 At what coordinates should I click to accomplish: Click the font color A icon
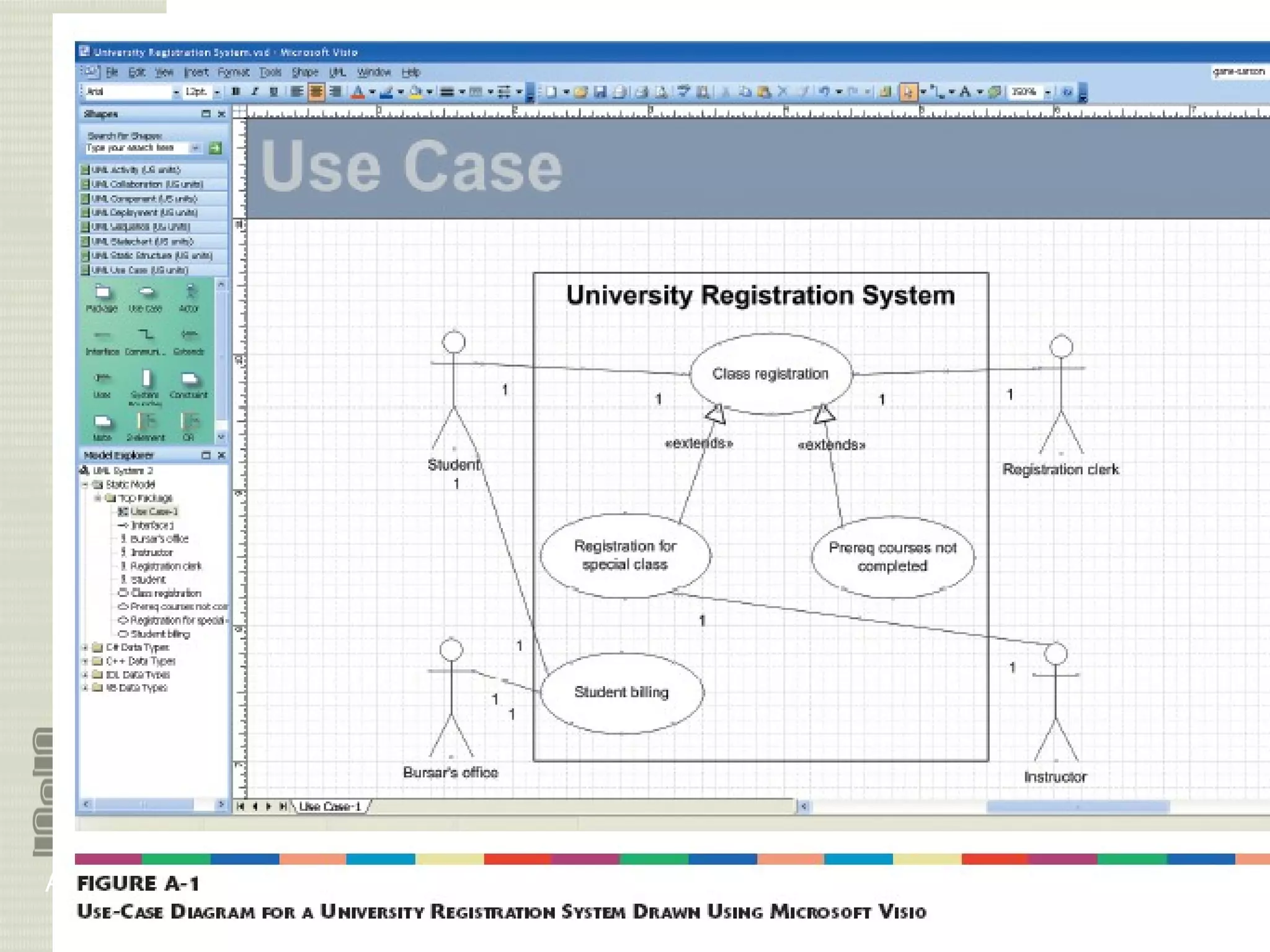[x=358, y=92]
